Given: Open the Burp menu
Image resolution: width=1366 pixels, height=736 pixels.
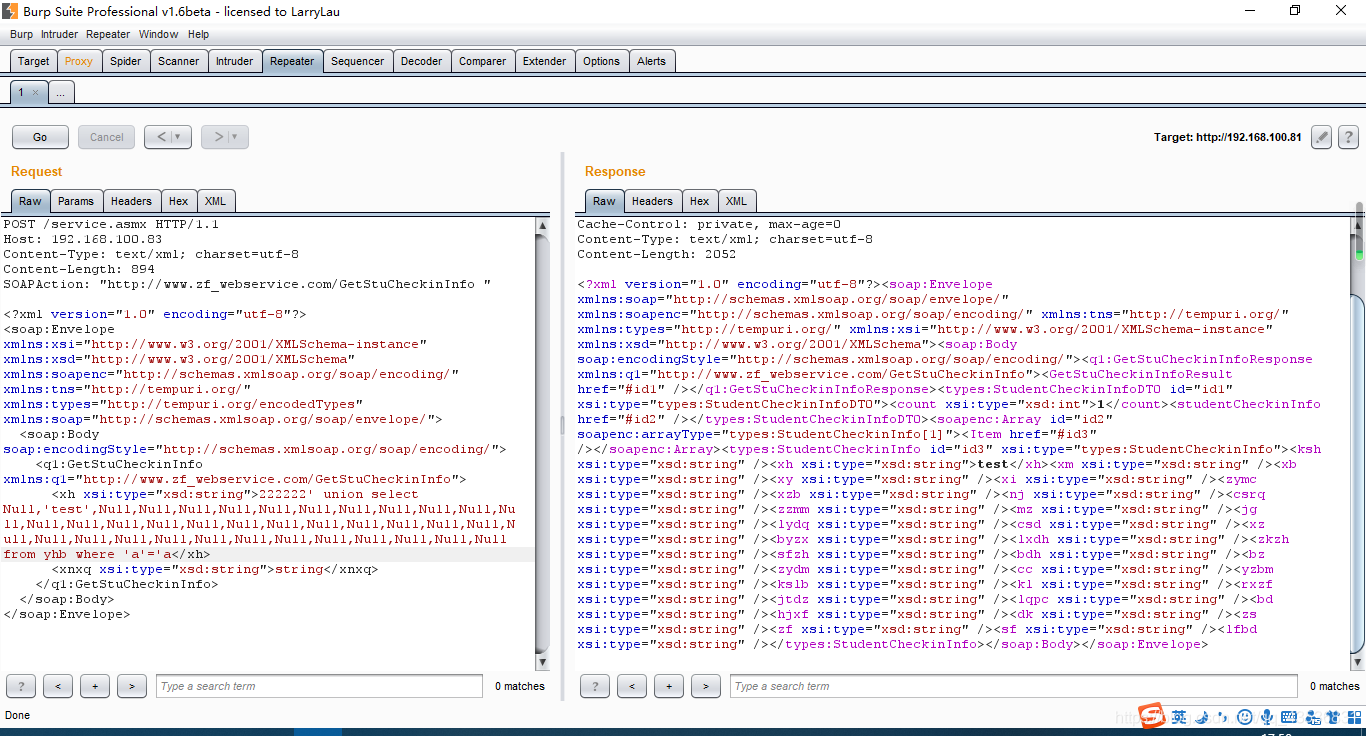Looking at the screenshot, I should pos(21,34).
